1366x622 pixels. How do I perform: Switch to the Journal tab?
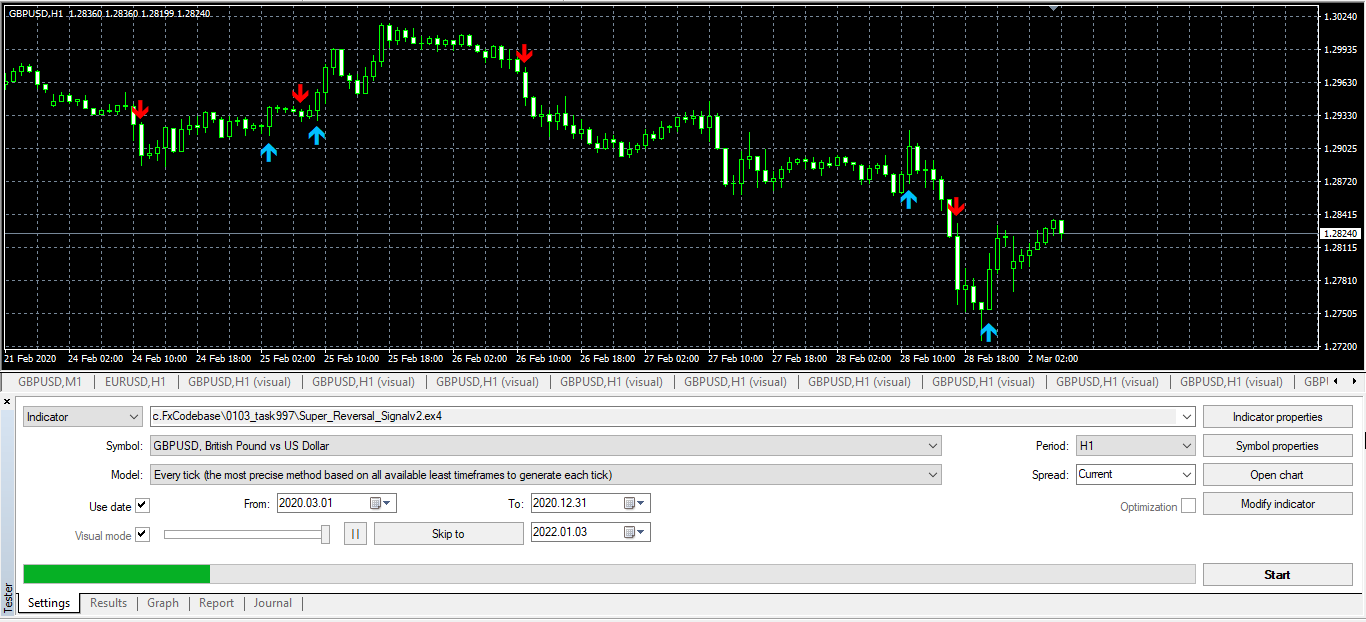(273, 603)
